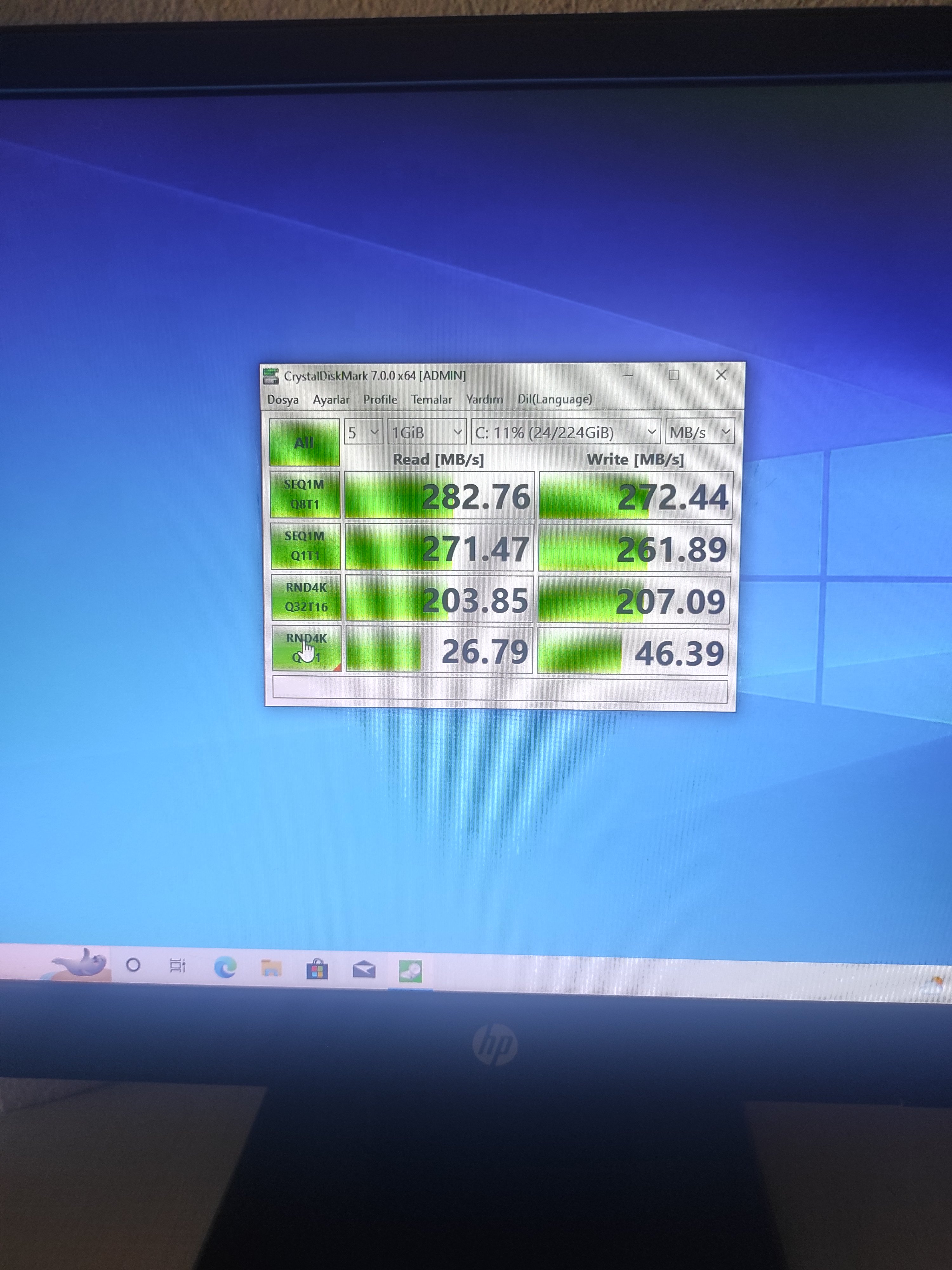952x1270 pixels.
Task: Expand the C: 11% drive selector dropdown
Action: [x=566, y=432]
